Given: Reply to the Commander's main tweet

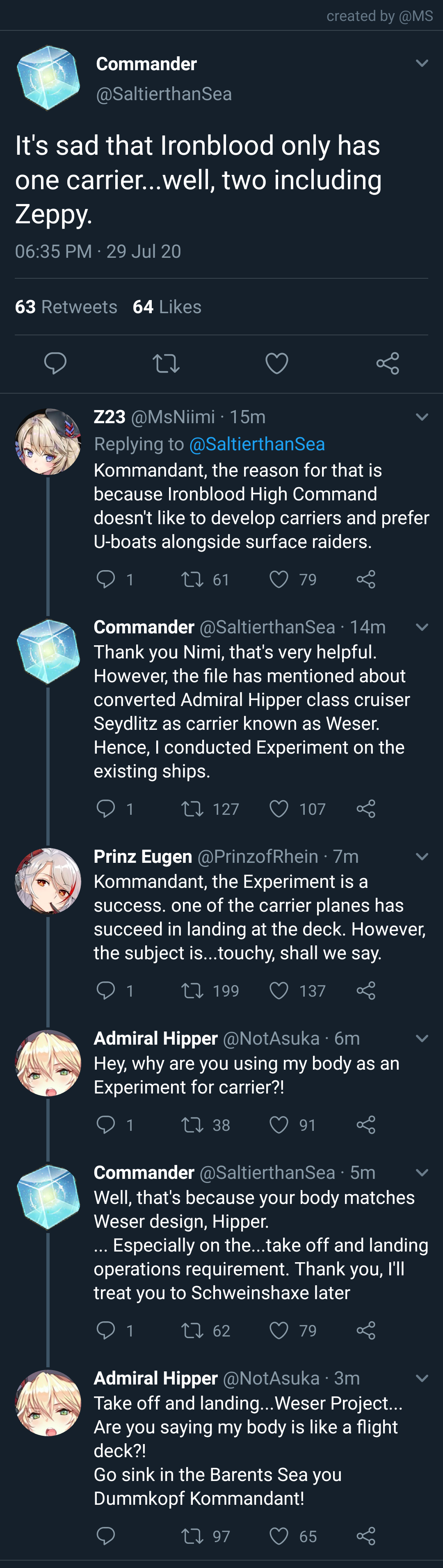Looking at the screenshot, I should pos(55,363).
